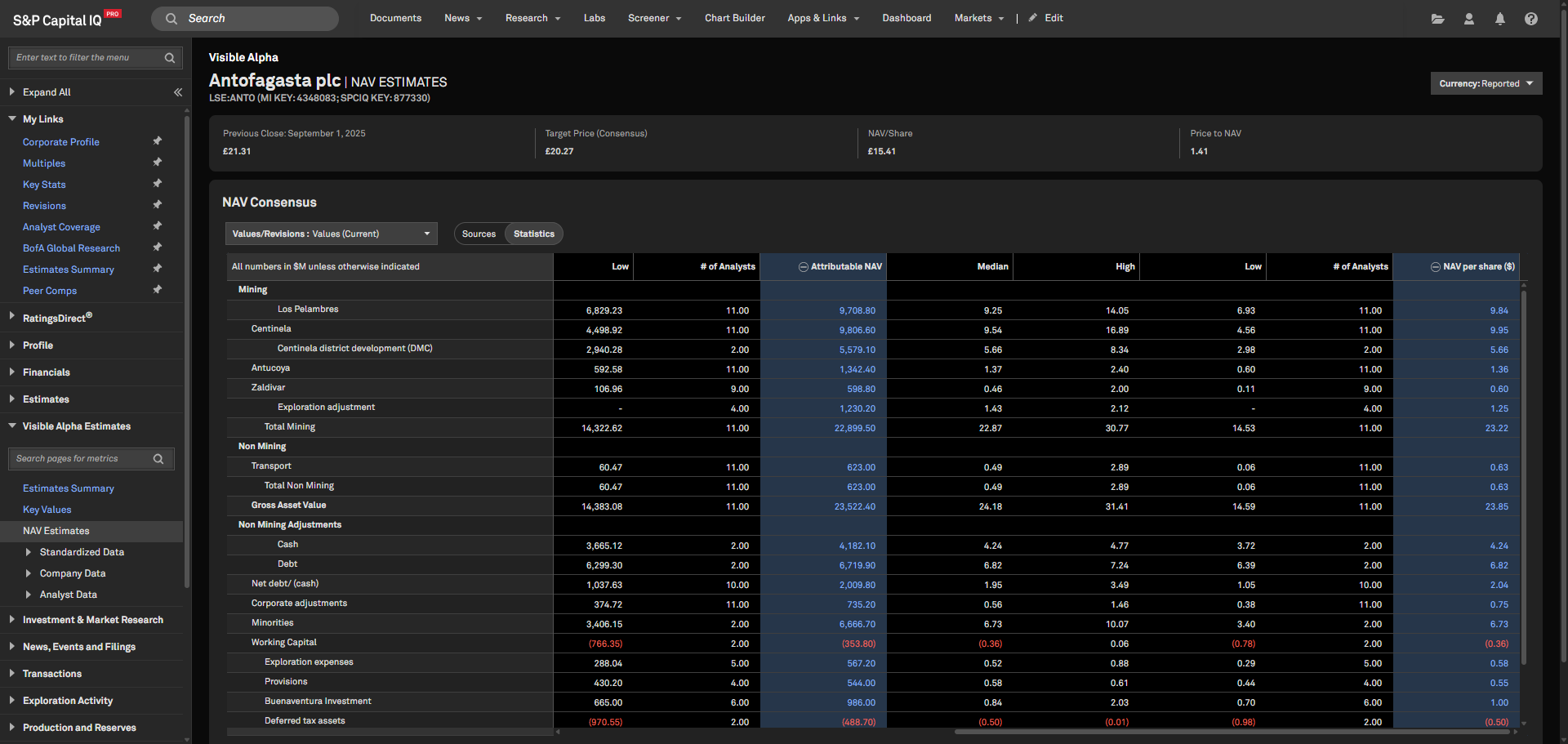Viewport: 1568px width, 744px height.
Task: Open Key Values link
Action: pos(47,510)
